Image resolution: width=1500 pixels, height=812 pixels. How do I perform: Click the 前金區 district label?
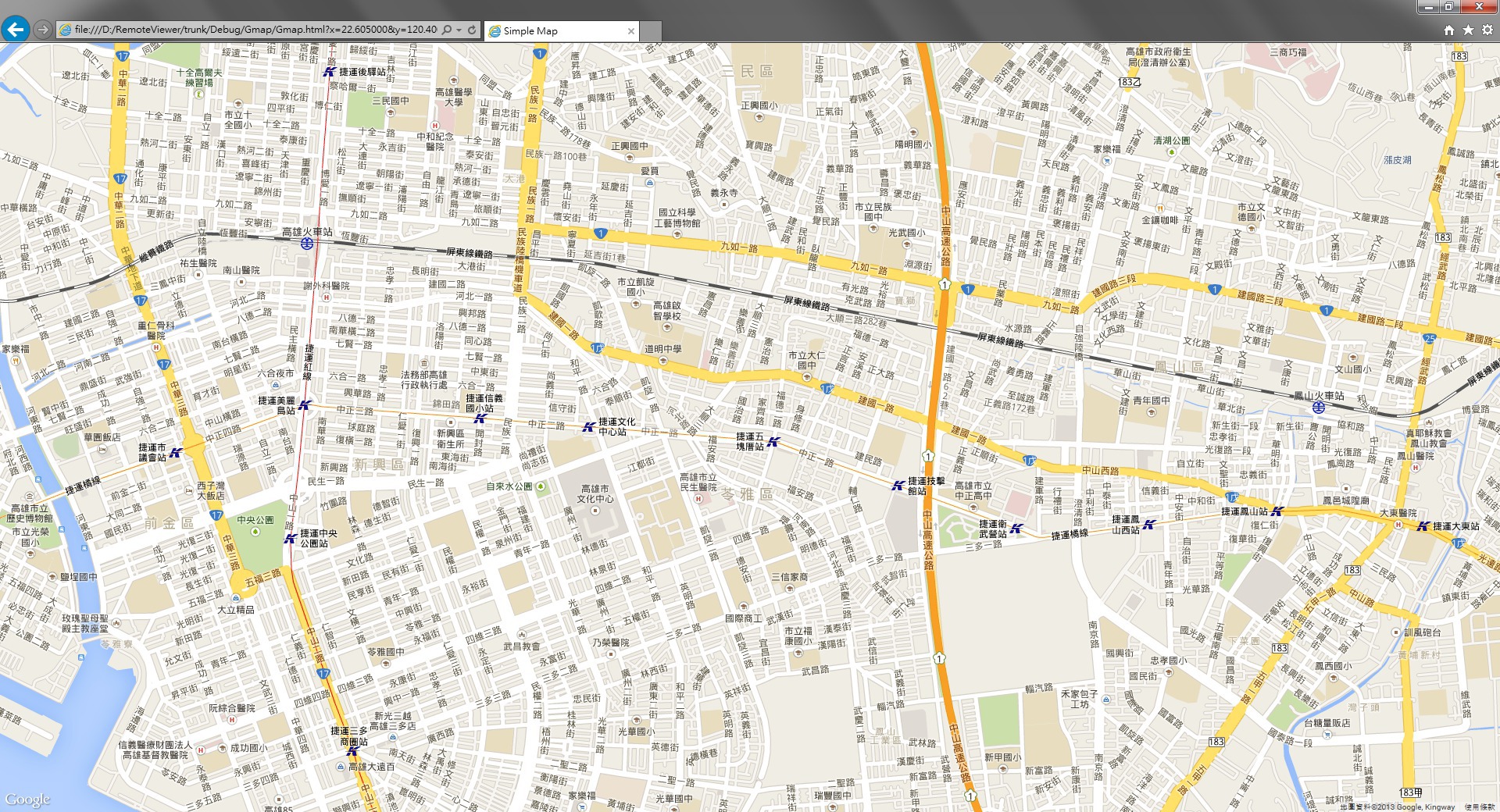coord(168,522)
